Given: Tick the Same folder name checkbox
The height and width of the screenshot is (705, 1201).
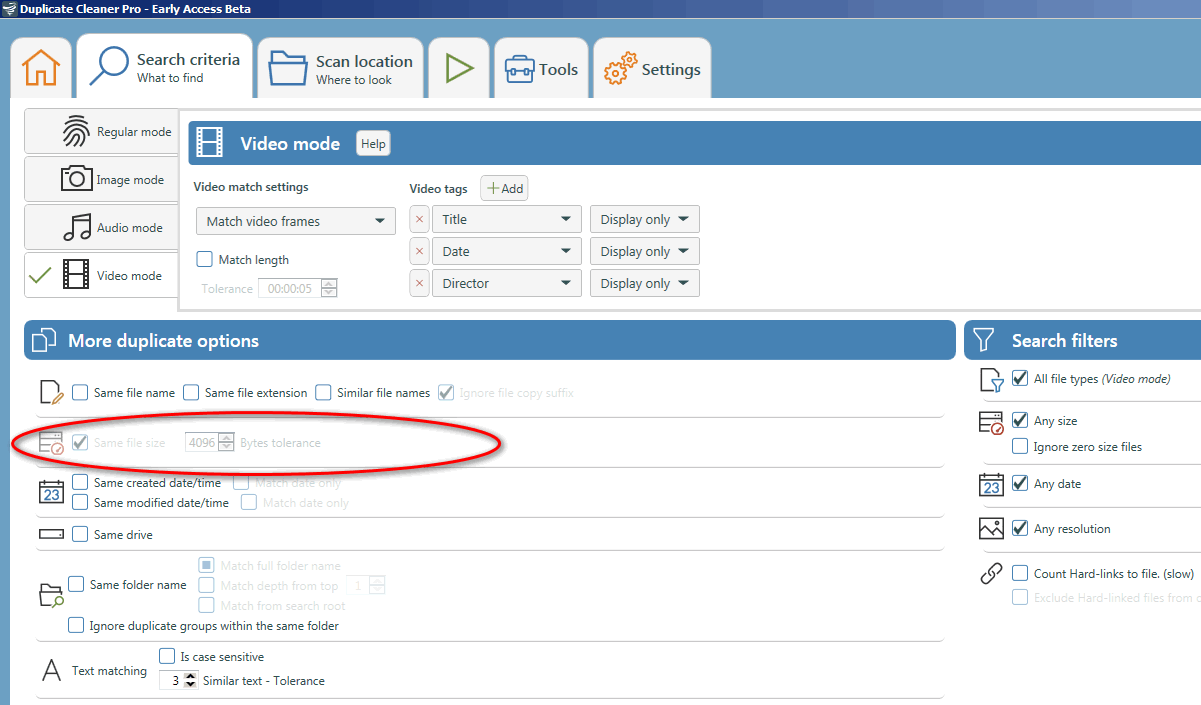Looking at the screenshot, I should point(76,584).
